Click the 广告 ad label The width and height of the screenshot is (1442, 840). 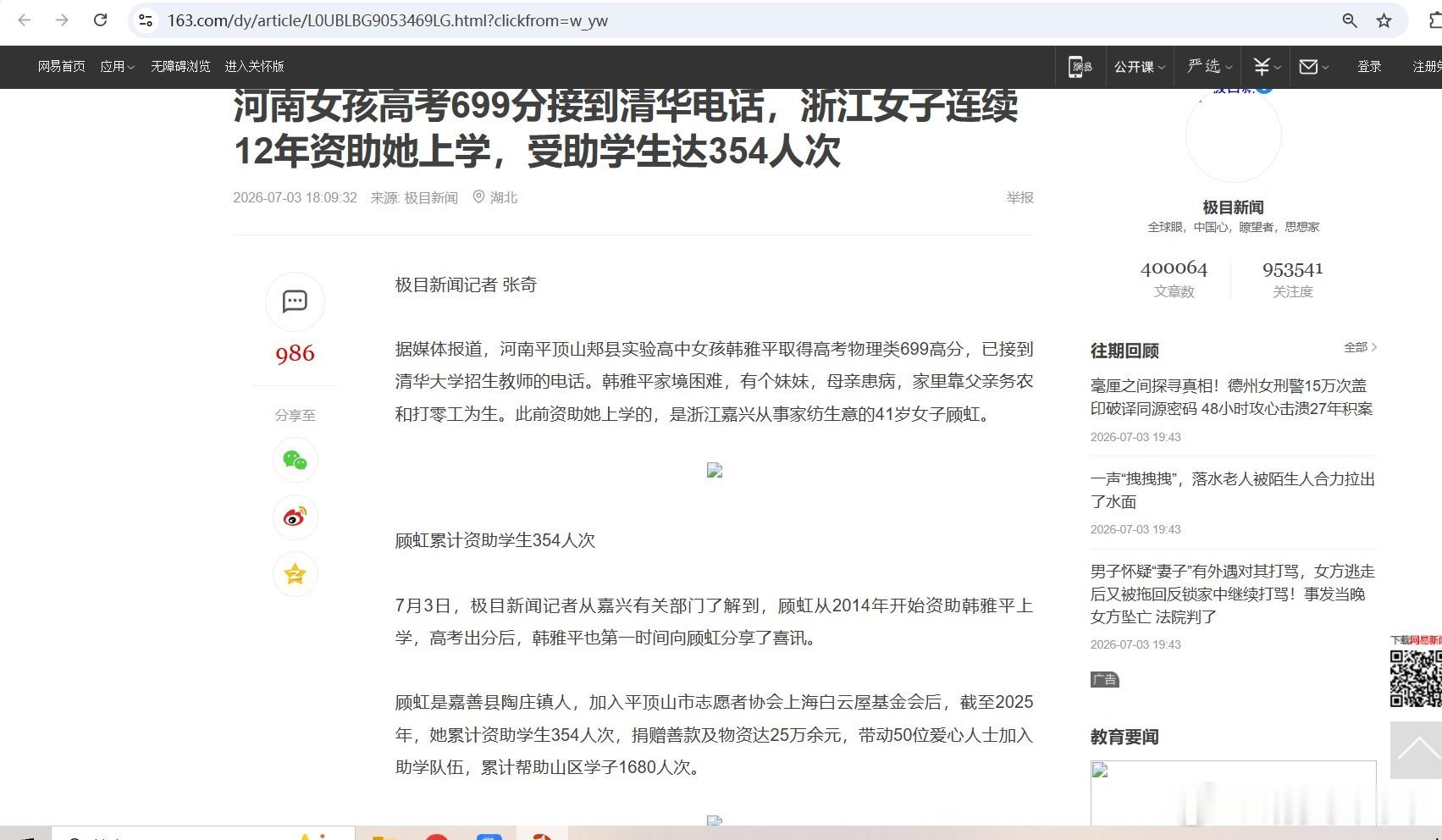click(x=1105, y=680)
